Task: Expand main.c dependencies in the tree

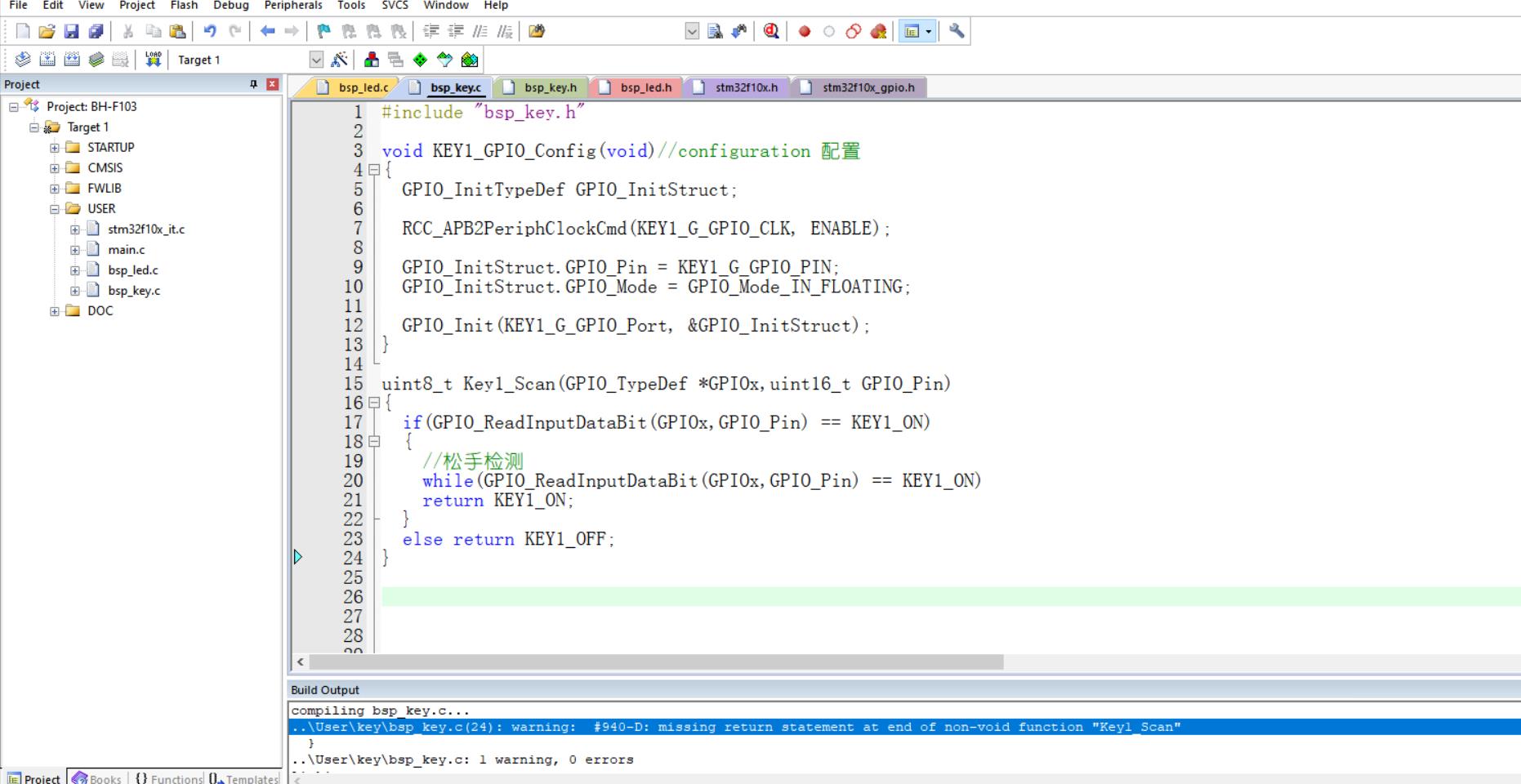Action: point(75,250)
